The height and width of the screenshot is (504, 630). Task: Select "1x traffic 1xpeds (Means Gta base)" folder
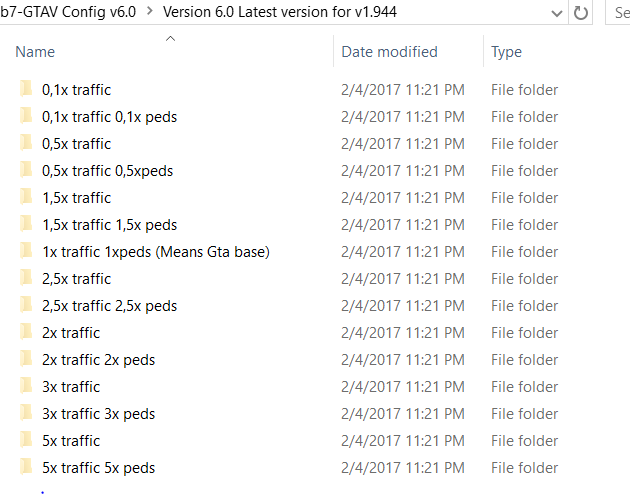pos(156,252)
